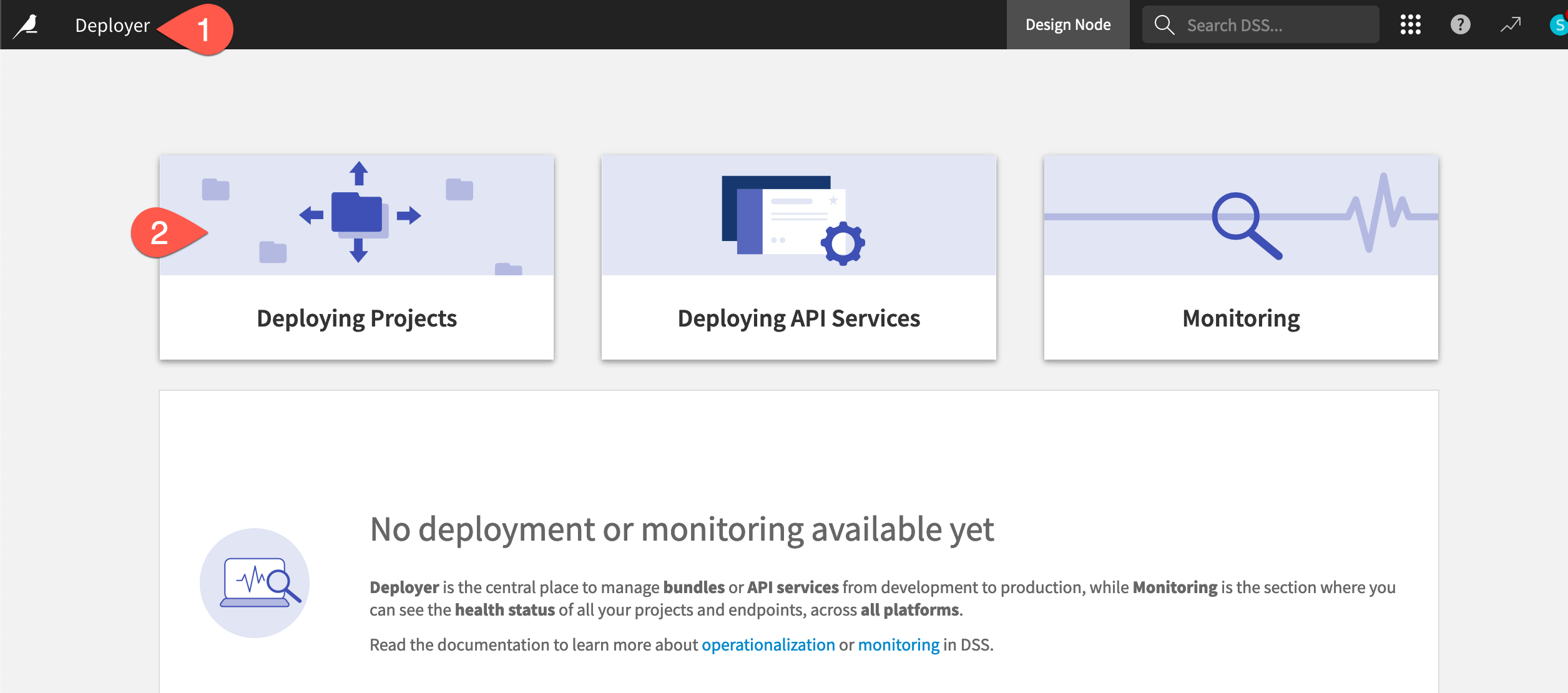Open the Deploying Projects card
This screenshot has height=693, width=1568.
(356, 257)
